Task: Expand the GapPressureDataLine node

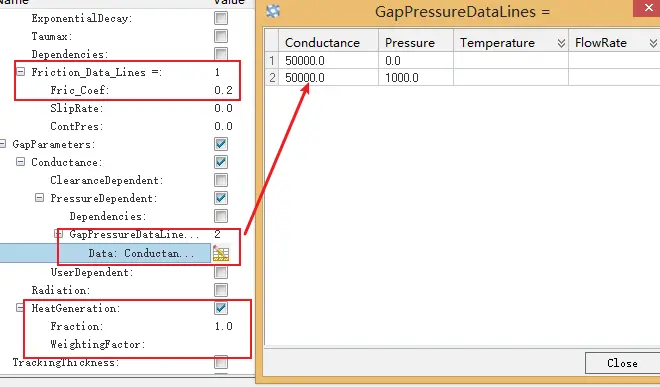Action: click(59, 234)
